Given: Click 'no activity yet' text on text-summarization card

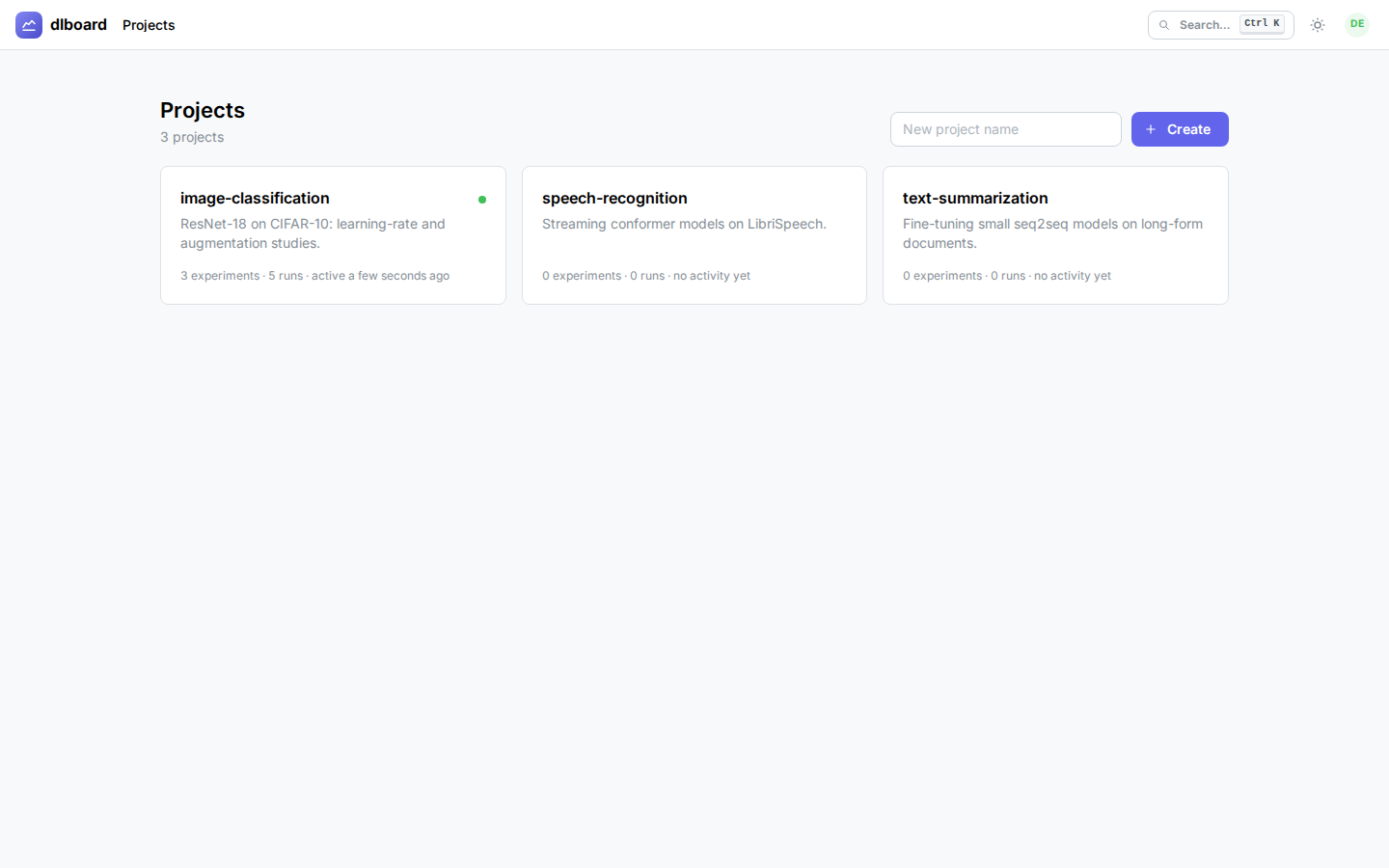Looking at the screenshot, I should [1073, 276].
